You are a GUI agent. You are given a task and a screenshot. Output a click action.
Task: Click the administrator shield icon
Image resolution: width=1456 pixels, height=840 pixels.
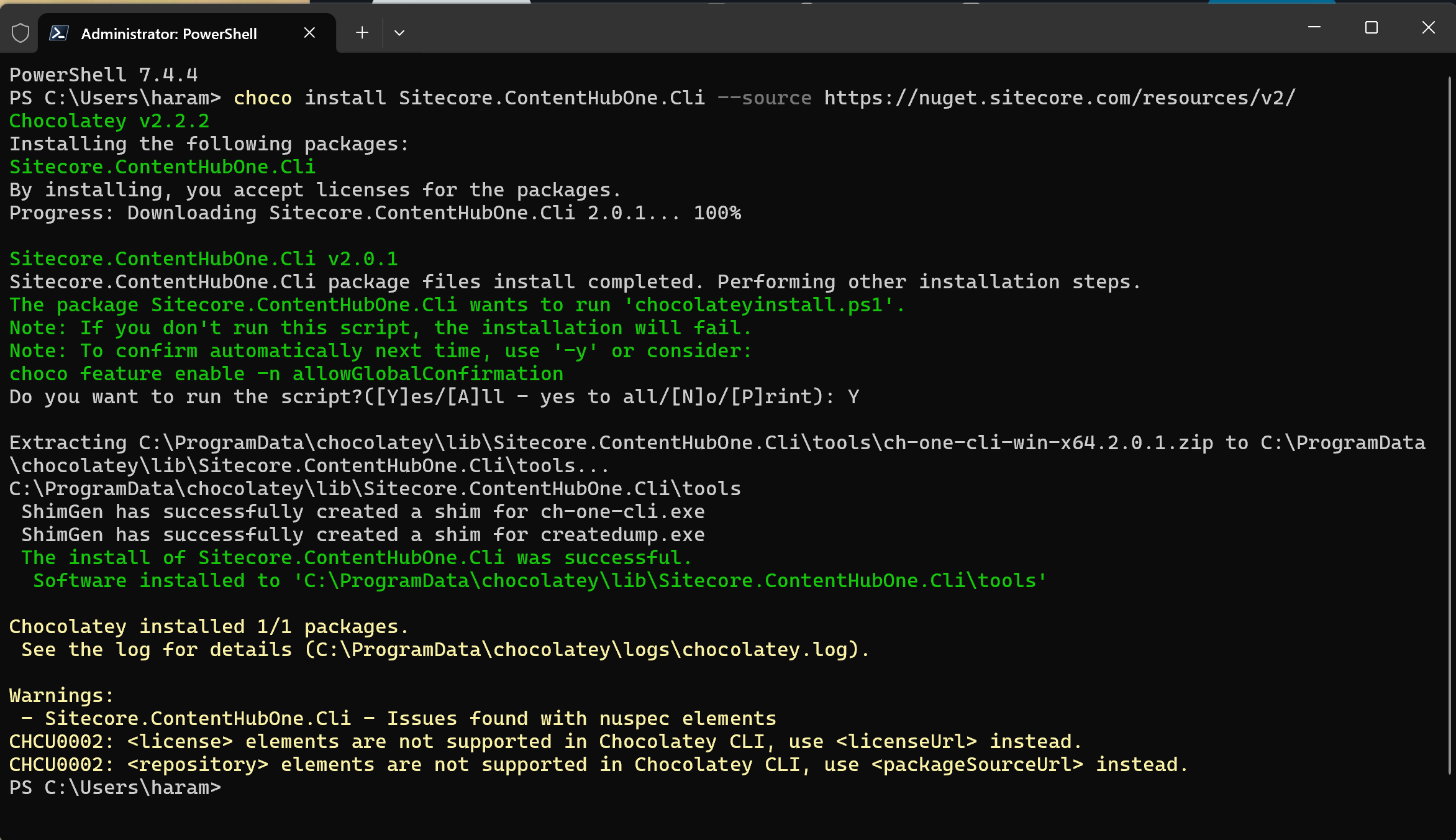coord(20,33)
